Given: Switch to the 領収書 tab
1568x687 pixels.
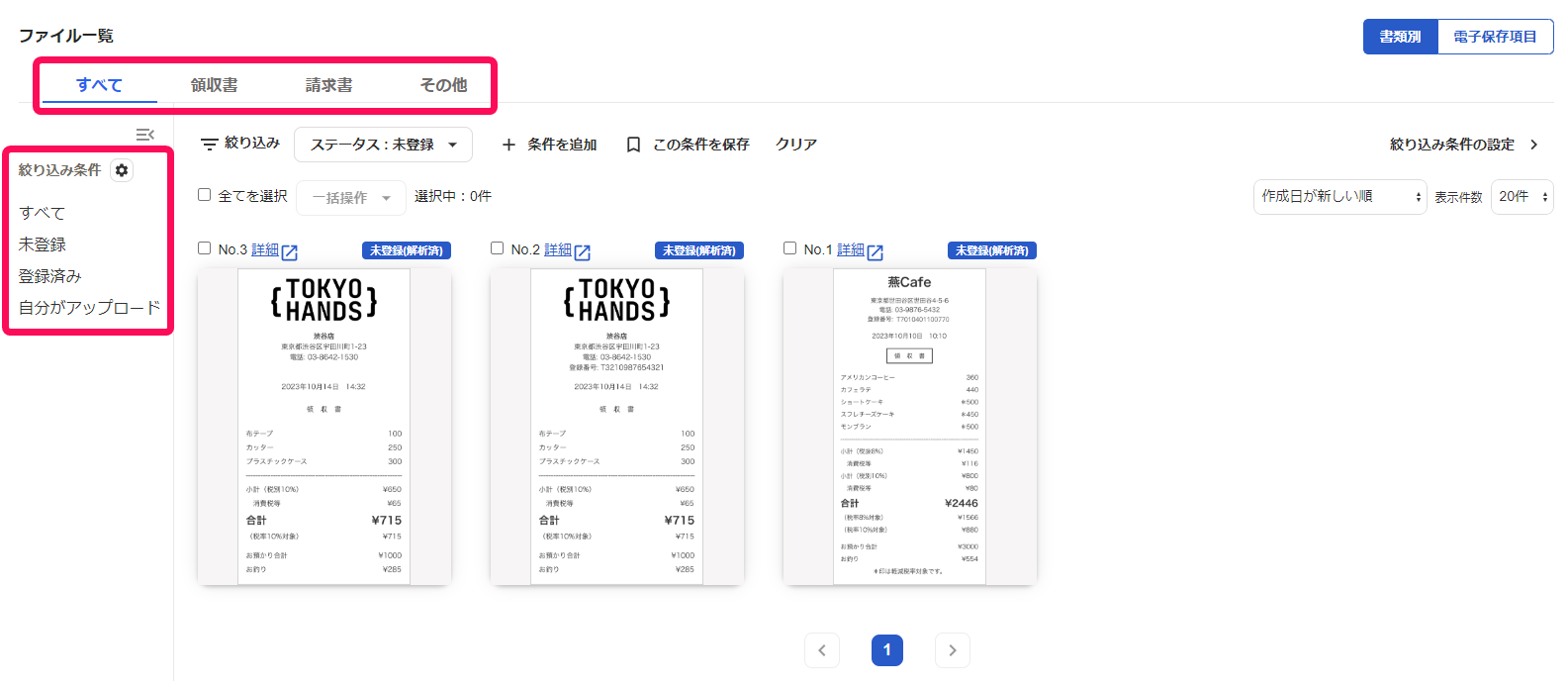Looking at the screenshot, I should [x=214, y=85].
